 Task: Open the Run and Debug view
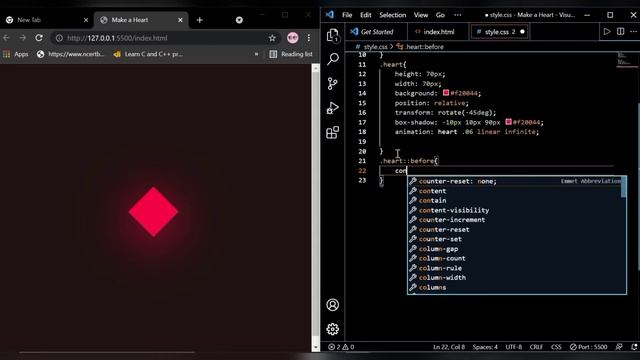(333, 108)
